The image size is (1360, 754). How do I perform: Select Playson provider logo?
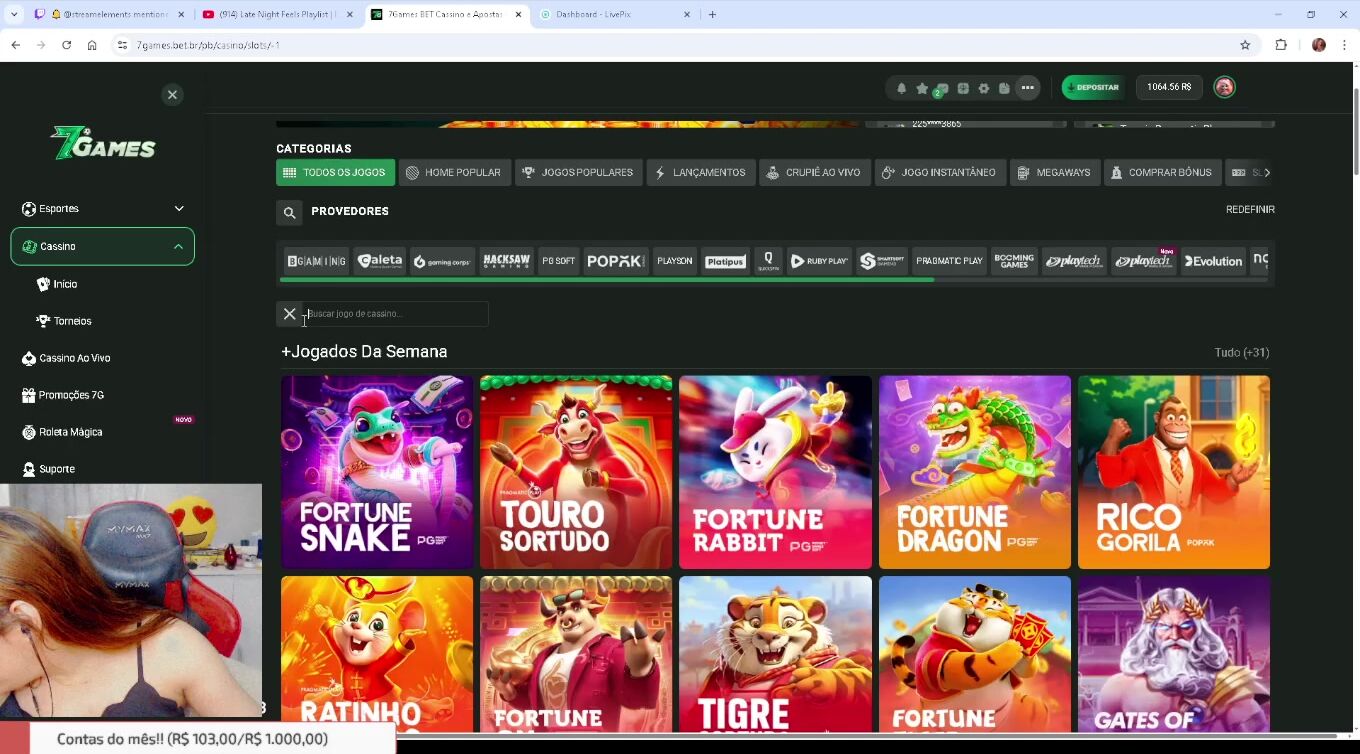[674, 261]
